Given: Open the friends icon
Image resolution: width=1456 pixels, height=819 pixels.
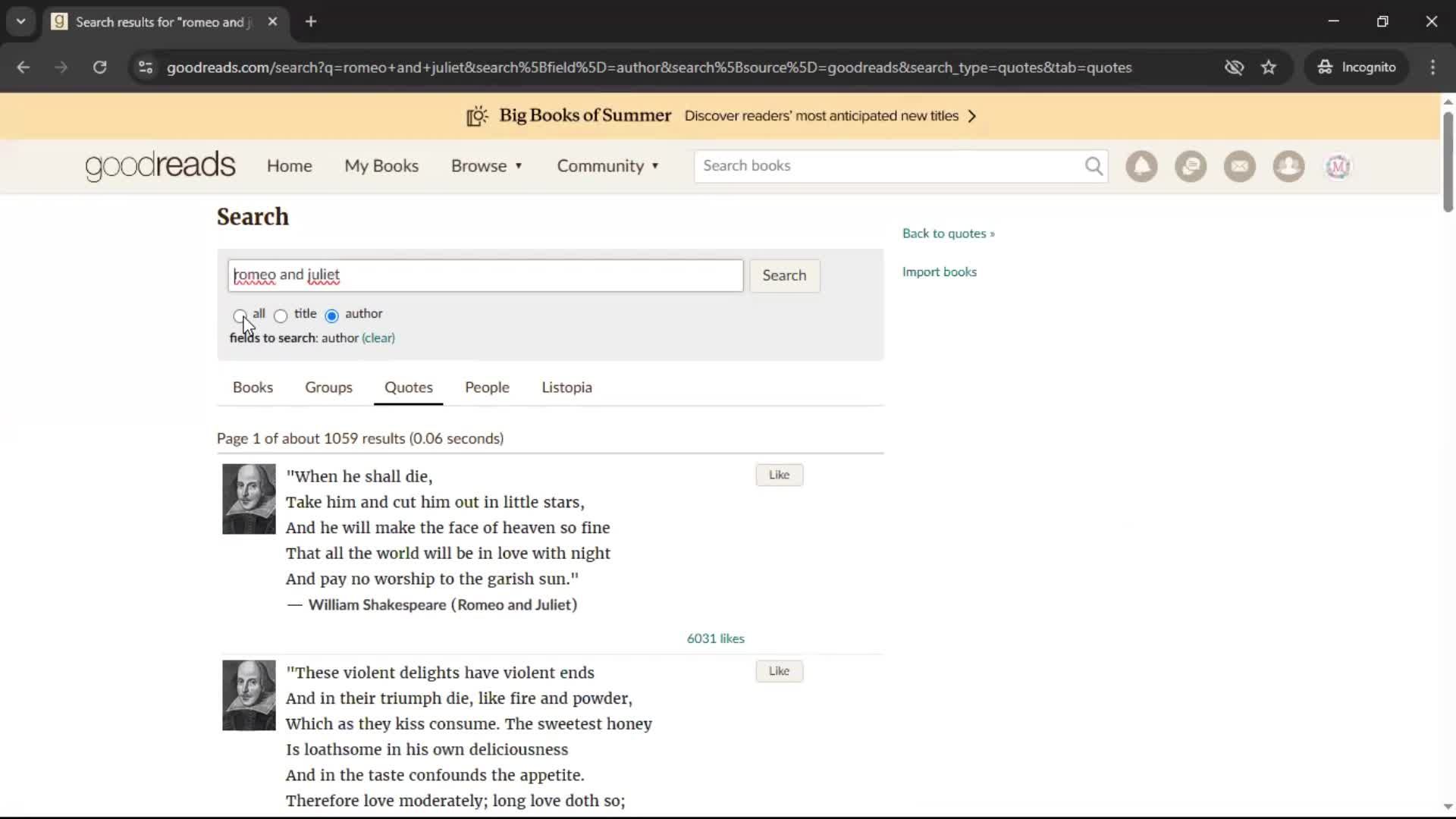Looking at the screenshot, I should (x=1288, y=166).
